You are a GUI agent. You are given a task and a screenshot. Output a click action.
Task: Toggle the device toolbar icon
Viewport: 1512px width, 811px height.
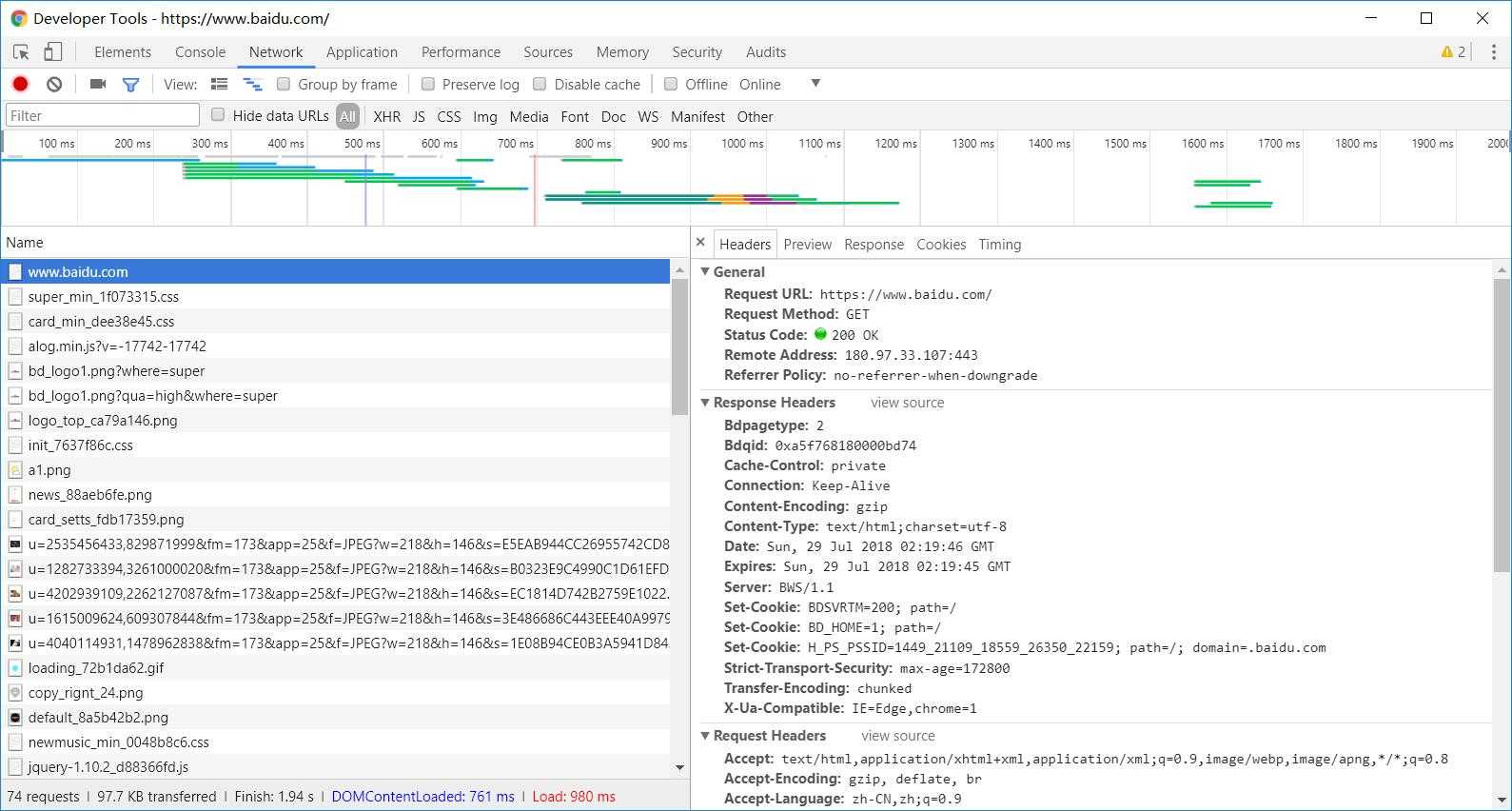tap(53, 52)
